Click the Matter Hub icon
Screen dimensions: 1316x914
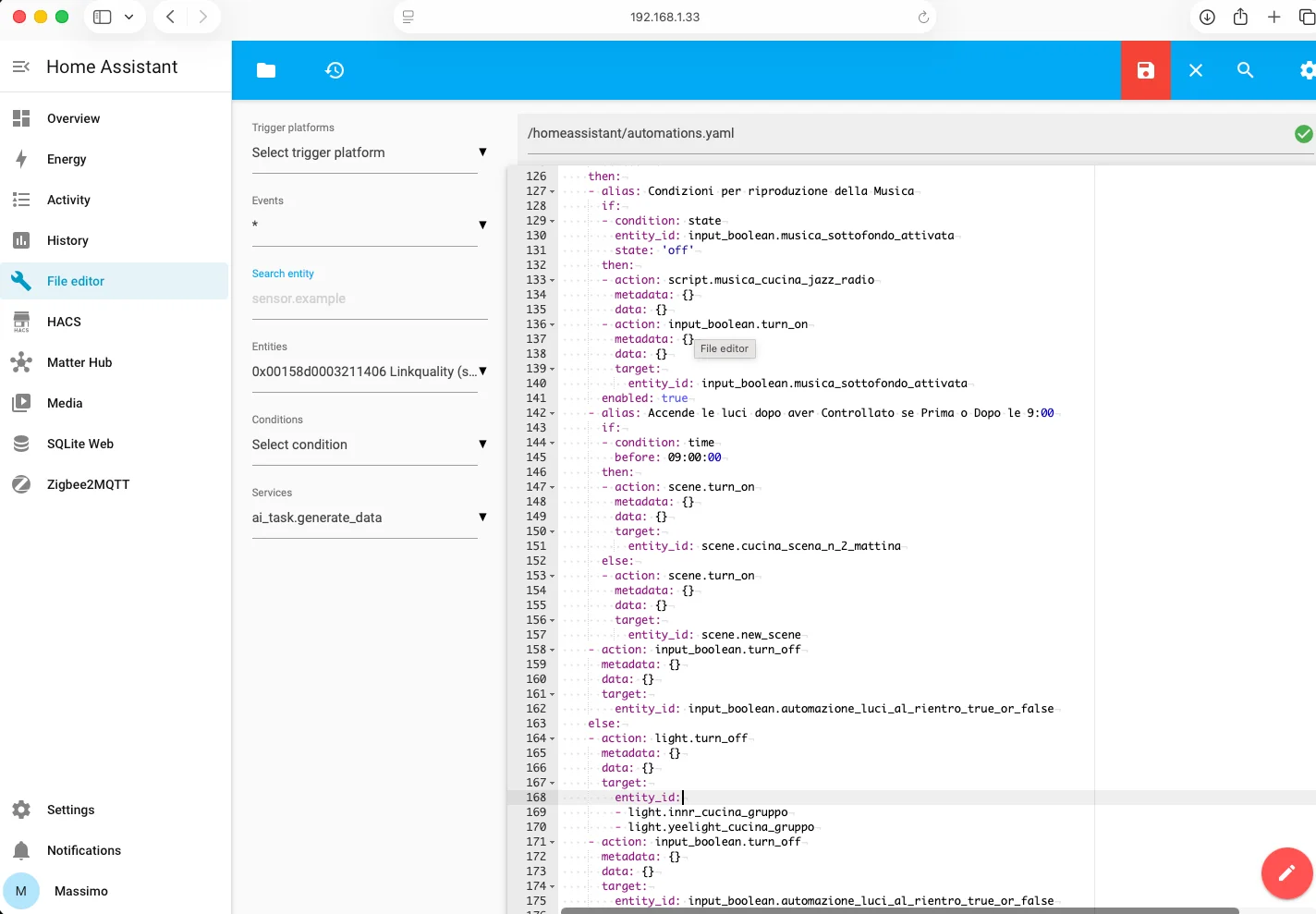point(21,362)
